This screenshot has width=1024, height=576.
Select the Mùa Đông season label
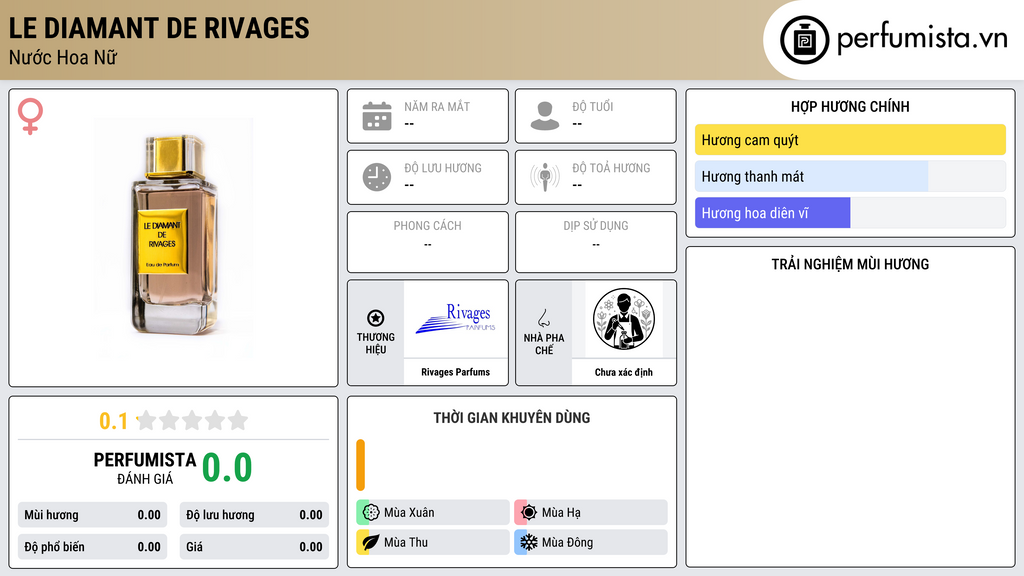[x=568, y=542]
